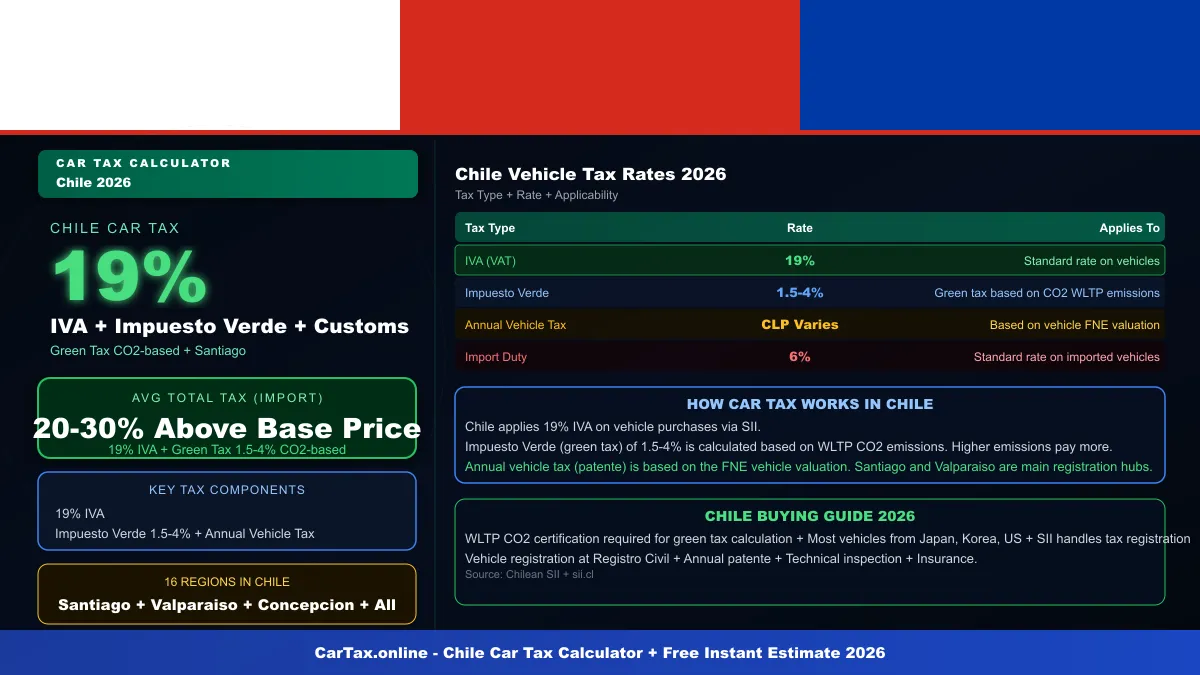The width and height of the screenshot is (1200, 675).
Task: Click 'Impuesto Verde 1.5-4% + Annual Vehicle Tax' line
Action: point(185,534)
